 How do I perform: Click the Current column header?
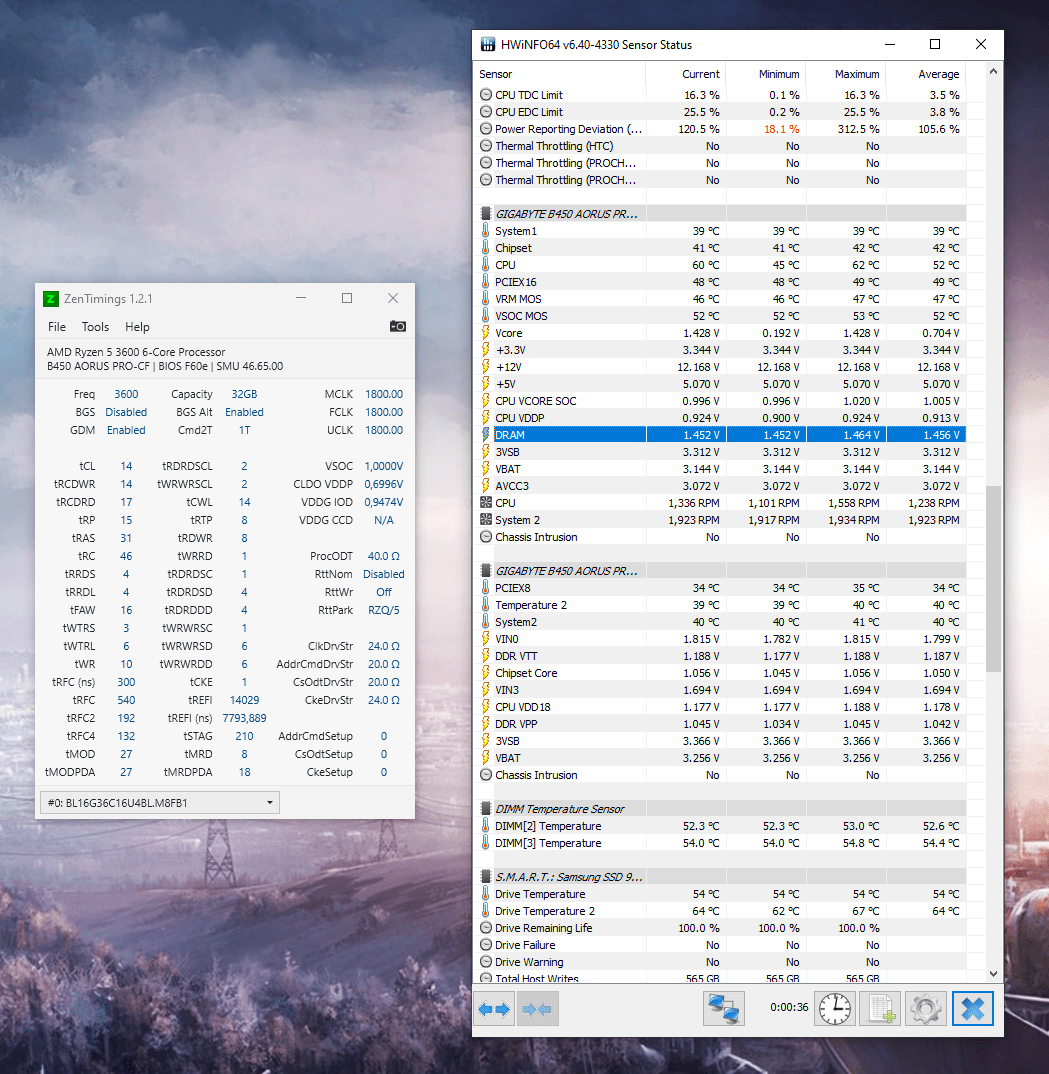(x=685, y=74)
